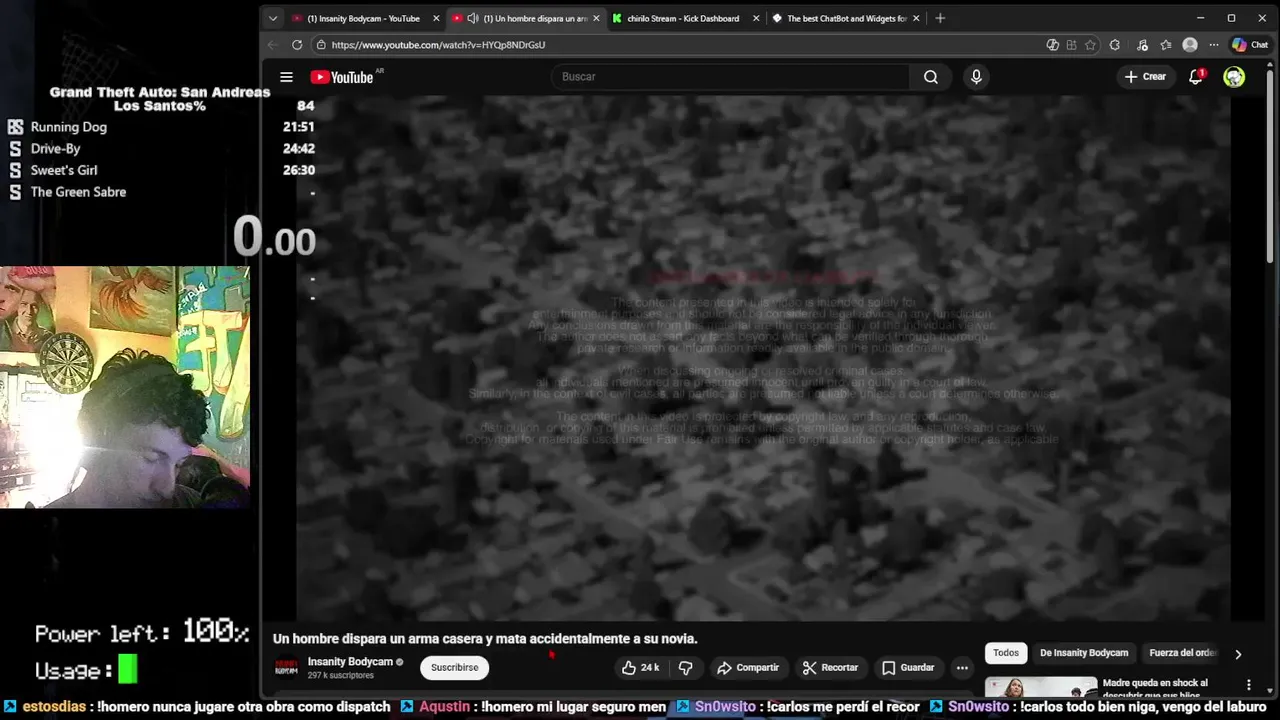Image resolution: width=1280 pixels, height=720 pixels.
Task: Dislike the video with thumbs-down
Action: 685,667
